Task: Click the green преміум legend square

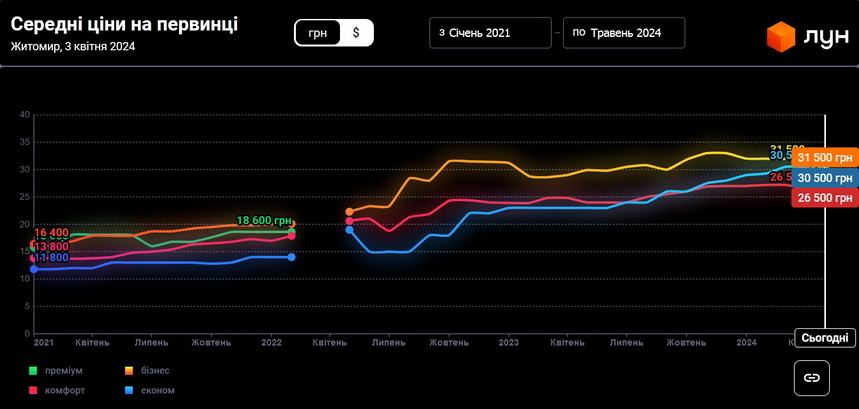Action: click(x=33, y=371)
